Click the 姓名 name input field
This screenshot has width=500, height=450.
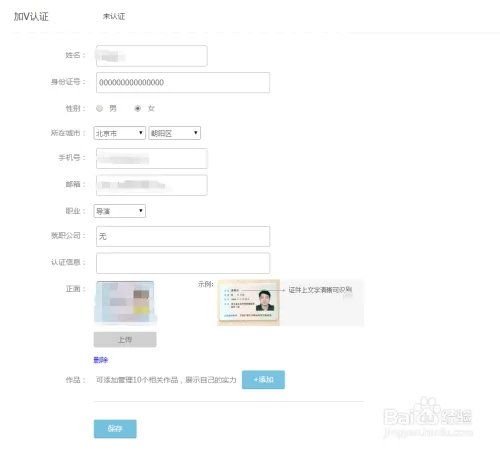pyautogui.click(x=152, y=56)
